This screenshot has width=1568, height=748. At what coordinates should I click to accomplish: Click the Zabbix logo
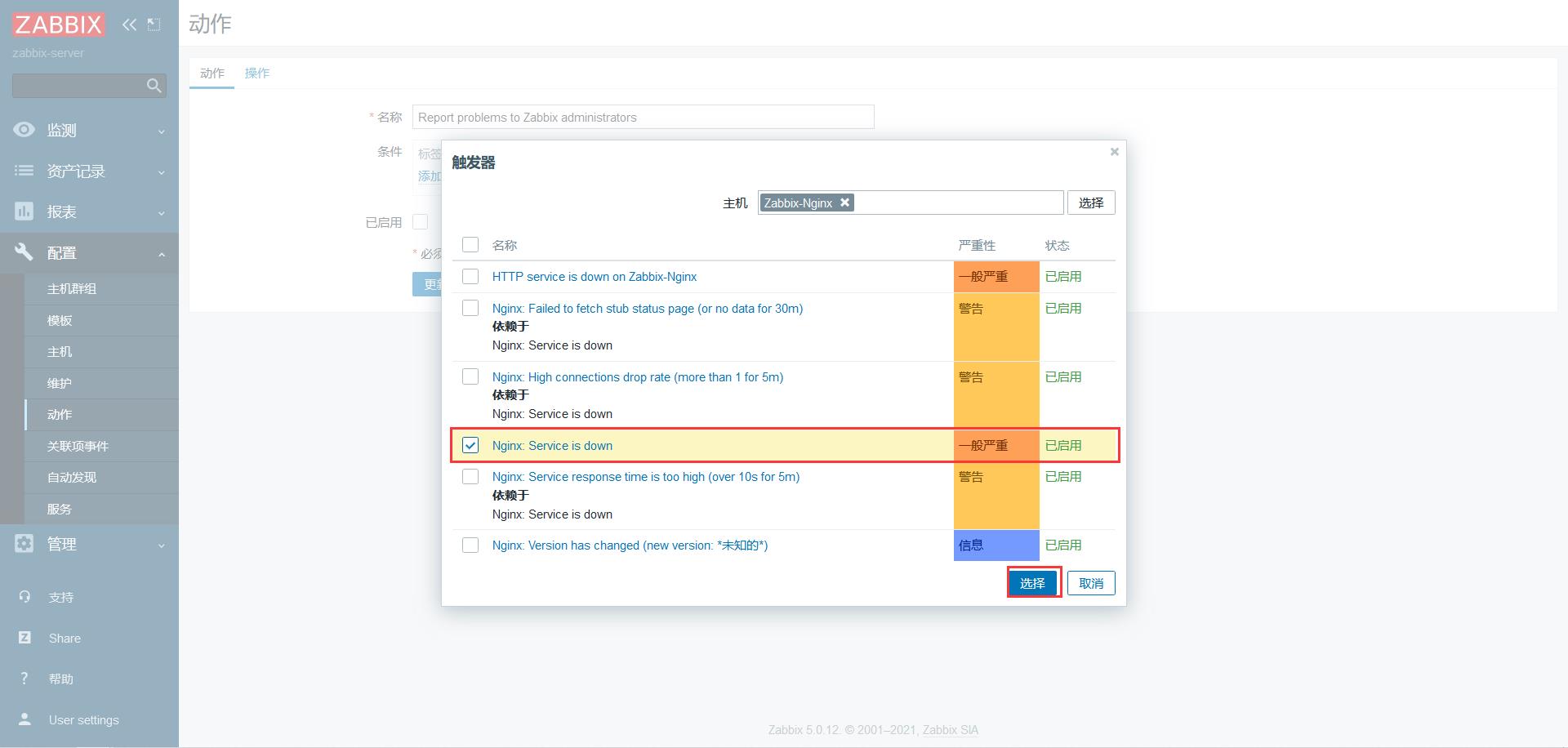[x=58, y=24]
